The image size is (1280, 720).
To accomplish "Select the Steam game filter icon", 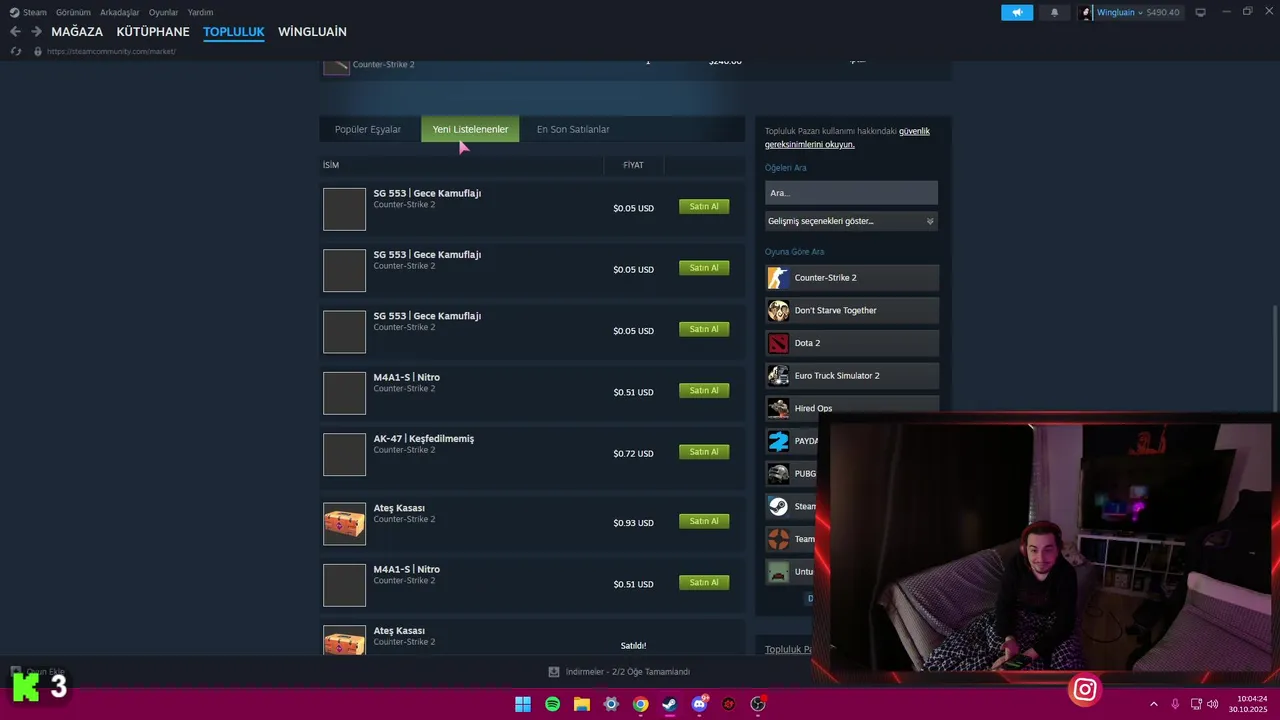I will click(x=778, y=506).
